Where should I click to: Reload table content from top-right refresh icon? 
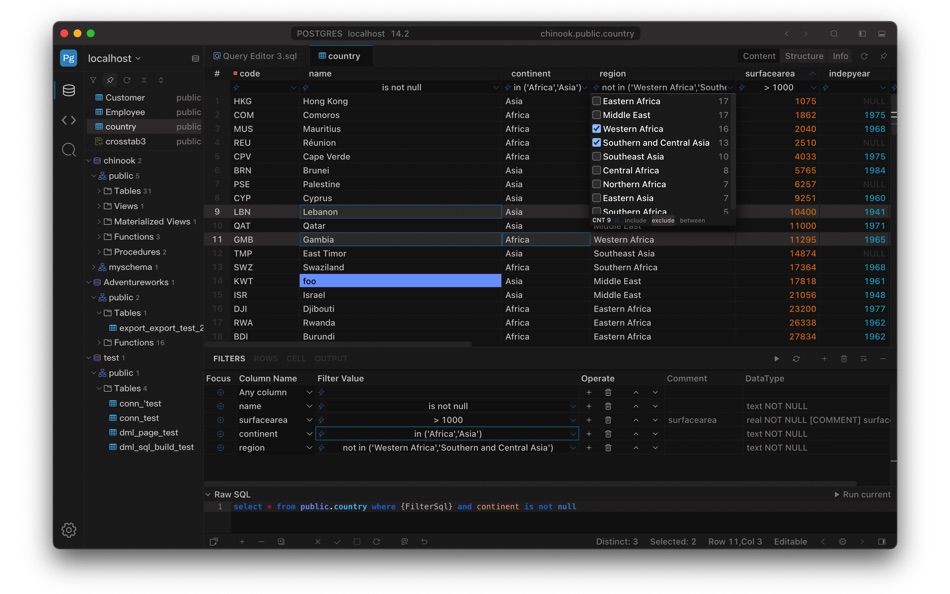(864, 56)
